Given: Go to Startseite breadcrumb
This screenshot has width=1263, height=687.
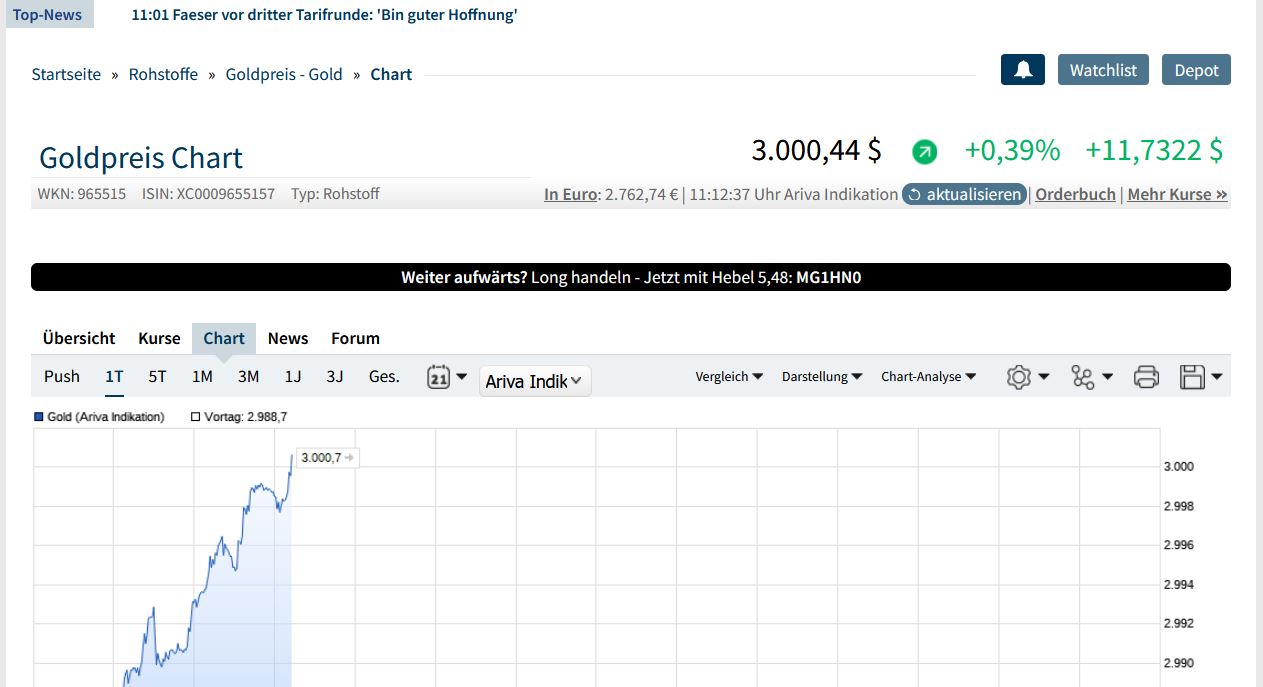Looking at the screenshot, I should [x=66, y=74].
